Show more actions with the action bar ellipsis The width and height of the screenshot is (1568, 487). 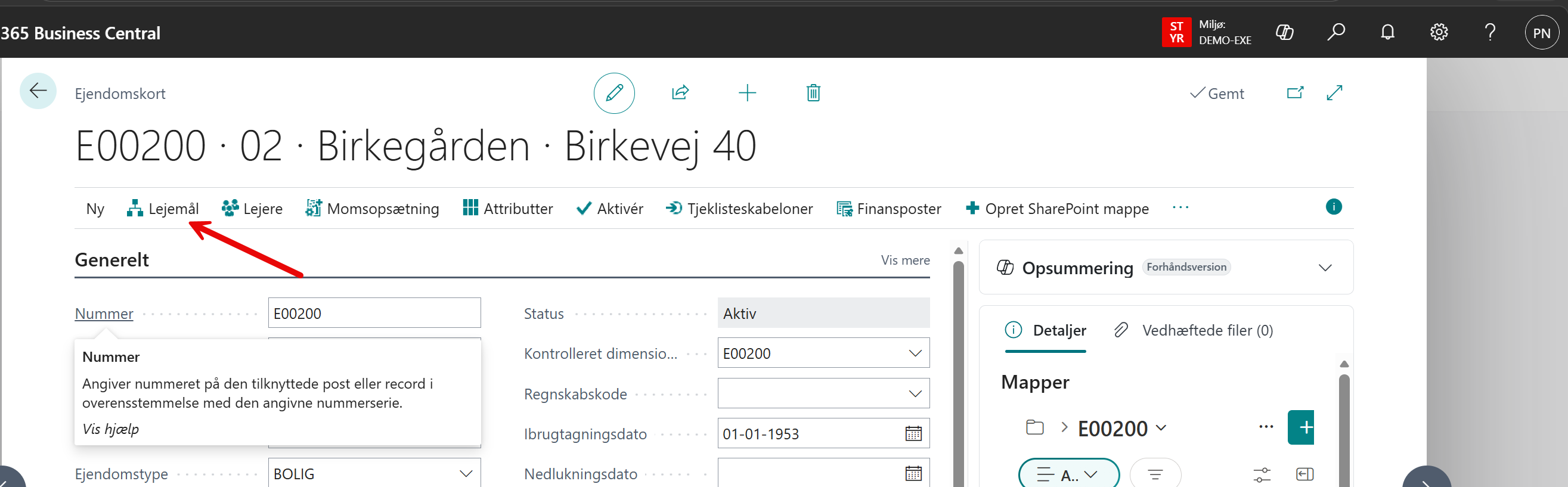(x=1180, y=207)
